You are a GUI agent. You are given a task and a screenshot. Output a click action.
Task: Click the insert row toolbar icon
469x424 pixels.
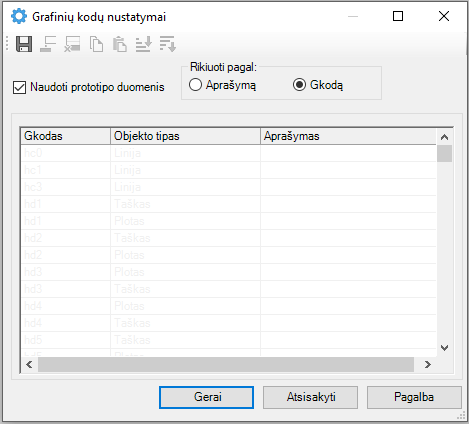(48, 44)
